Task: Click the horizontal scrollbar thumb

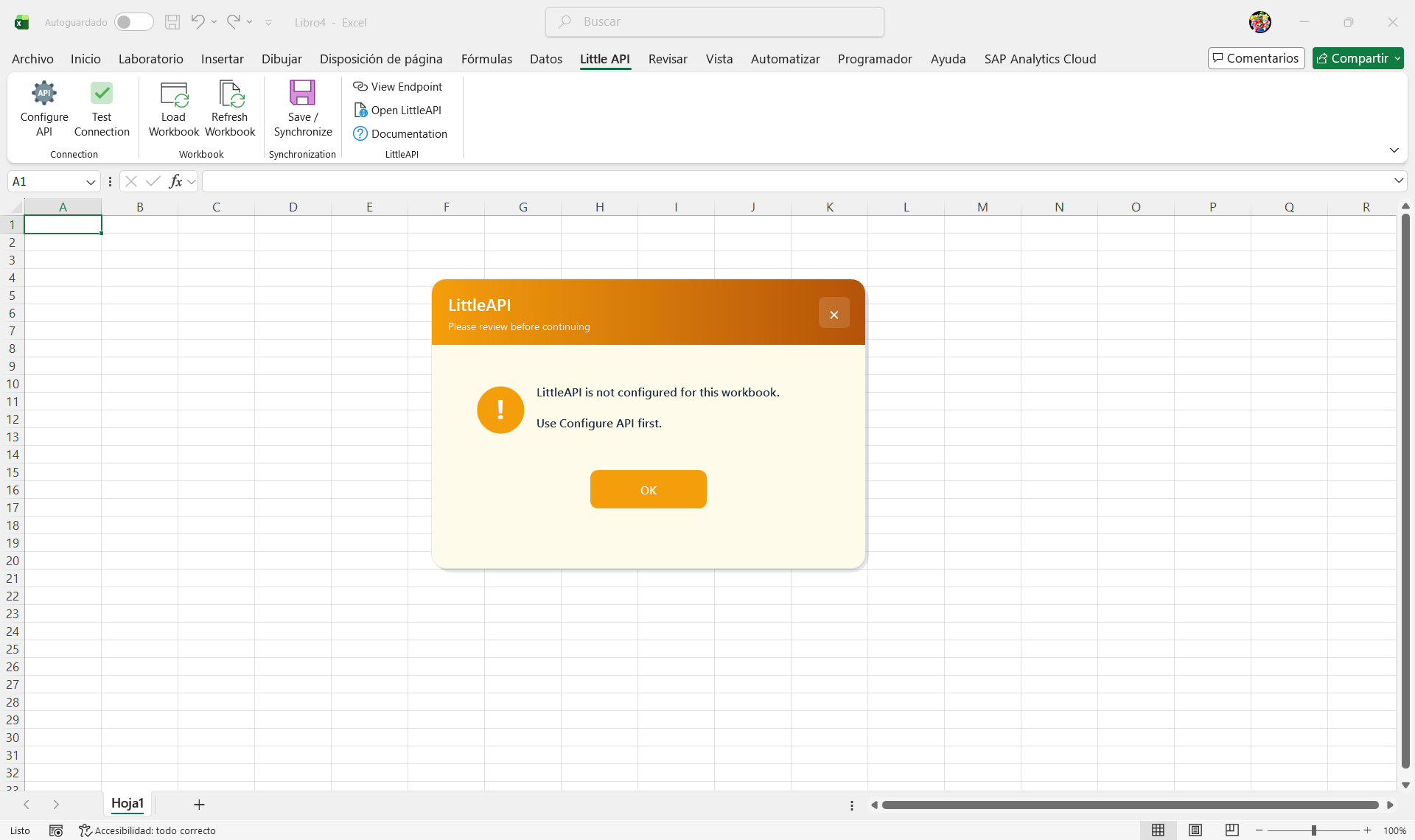Action: point(1131,805)
